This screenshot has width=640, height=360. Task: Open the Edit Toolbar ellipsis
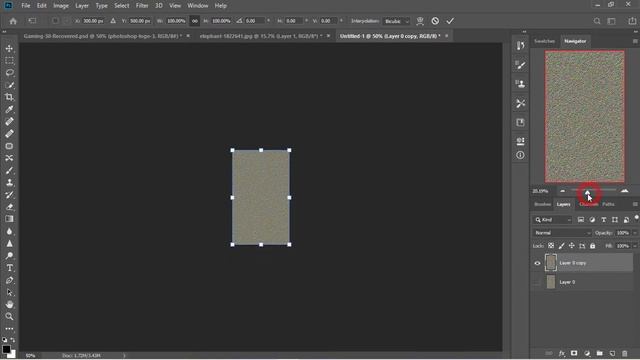(x=9, y=329)
